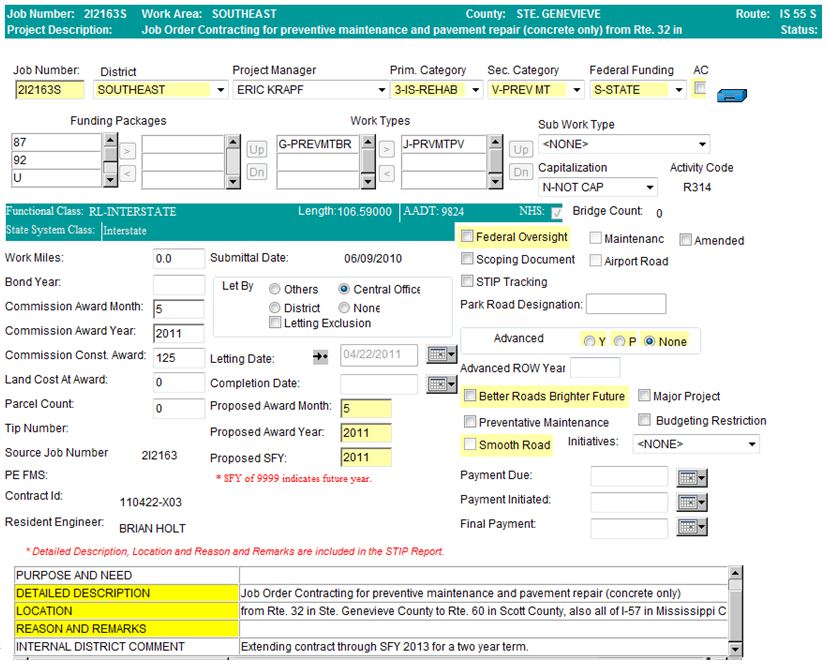Viewport: 829px width, 672px height.
Task: Open Federal Funding dropdown
Action: click(x=679, y=90)
